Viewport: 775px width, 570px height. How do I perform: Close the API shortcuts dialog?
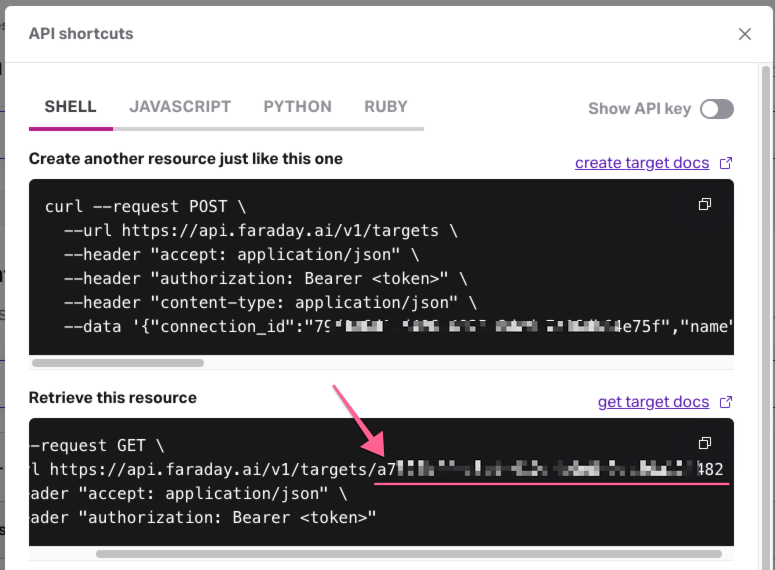click(x=744, y=34)
